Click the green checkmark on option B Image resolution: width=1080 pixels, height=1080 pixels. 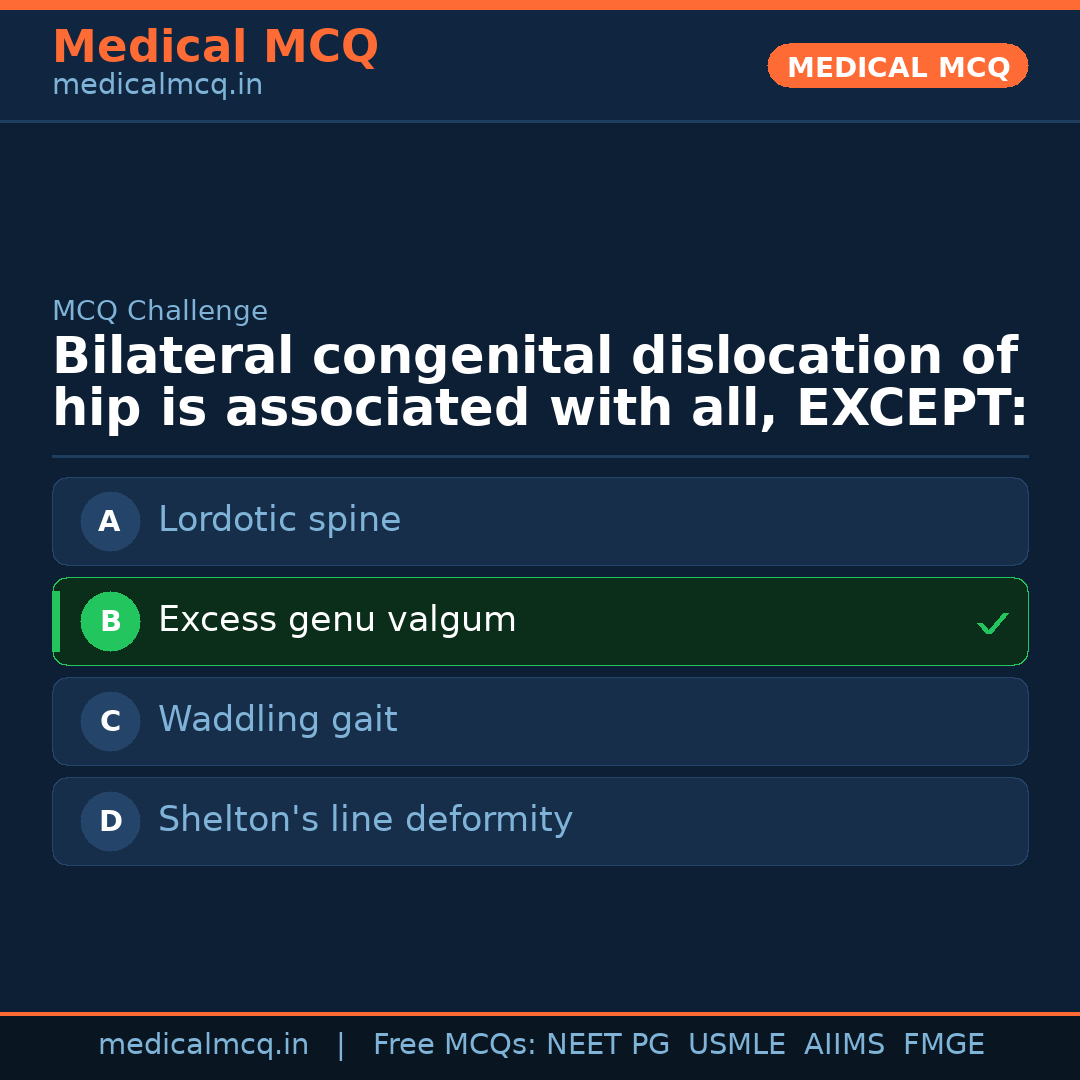(x=992, y=624)
